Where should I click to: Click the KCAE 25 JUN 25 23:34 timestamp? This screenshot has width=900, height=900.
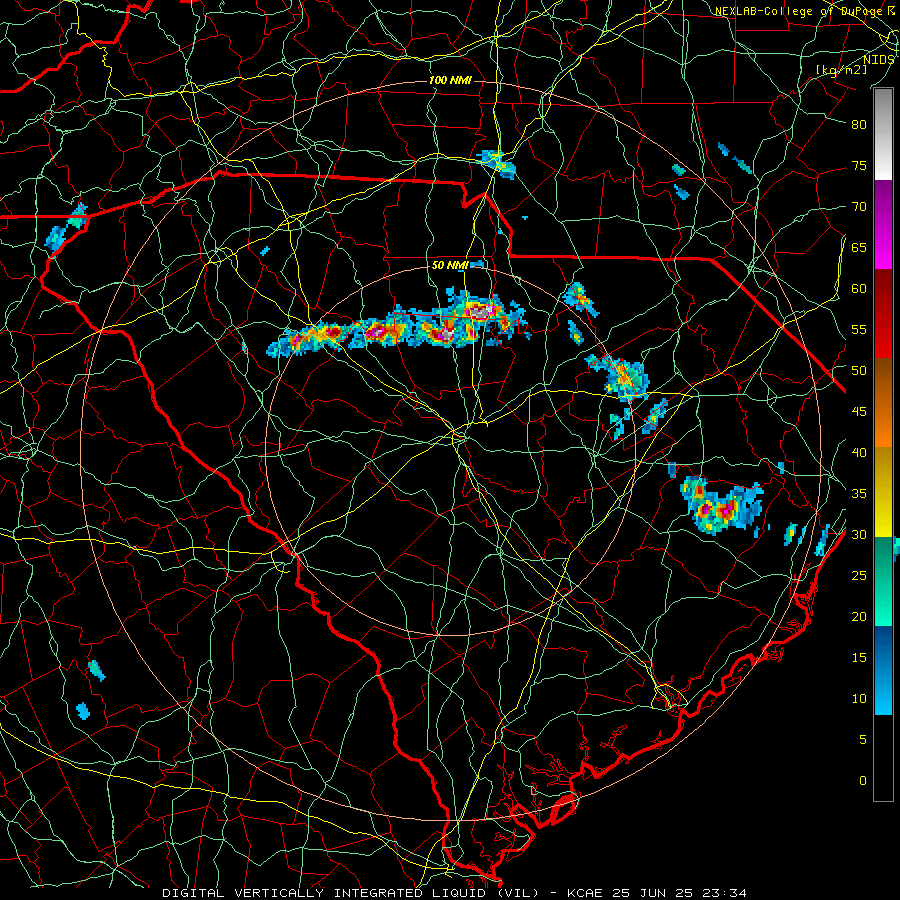click(x=657, y=893)
